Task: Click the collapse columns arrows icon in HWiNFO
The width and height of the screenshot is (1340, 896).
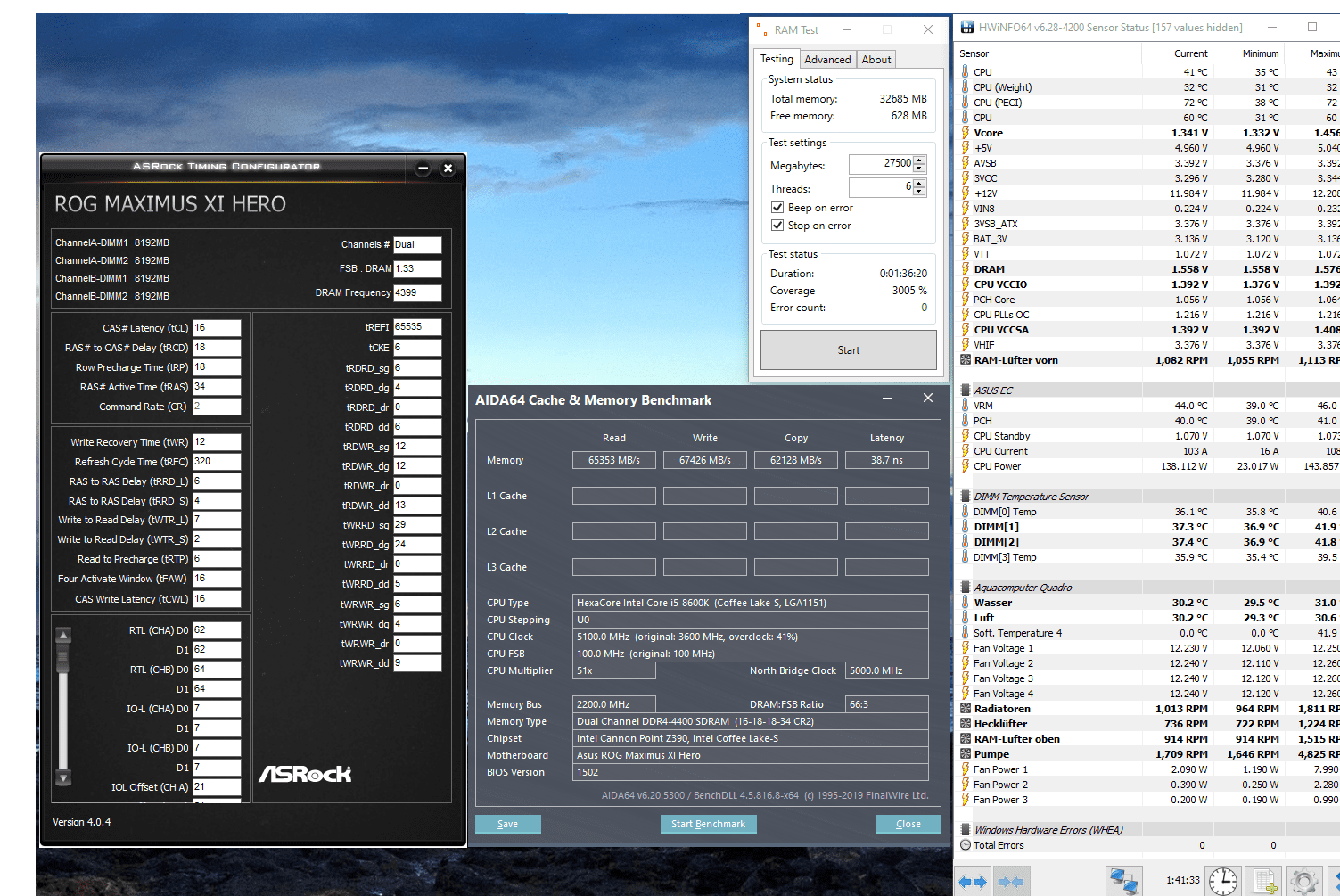Action: click(x=1011, y=882)
